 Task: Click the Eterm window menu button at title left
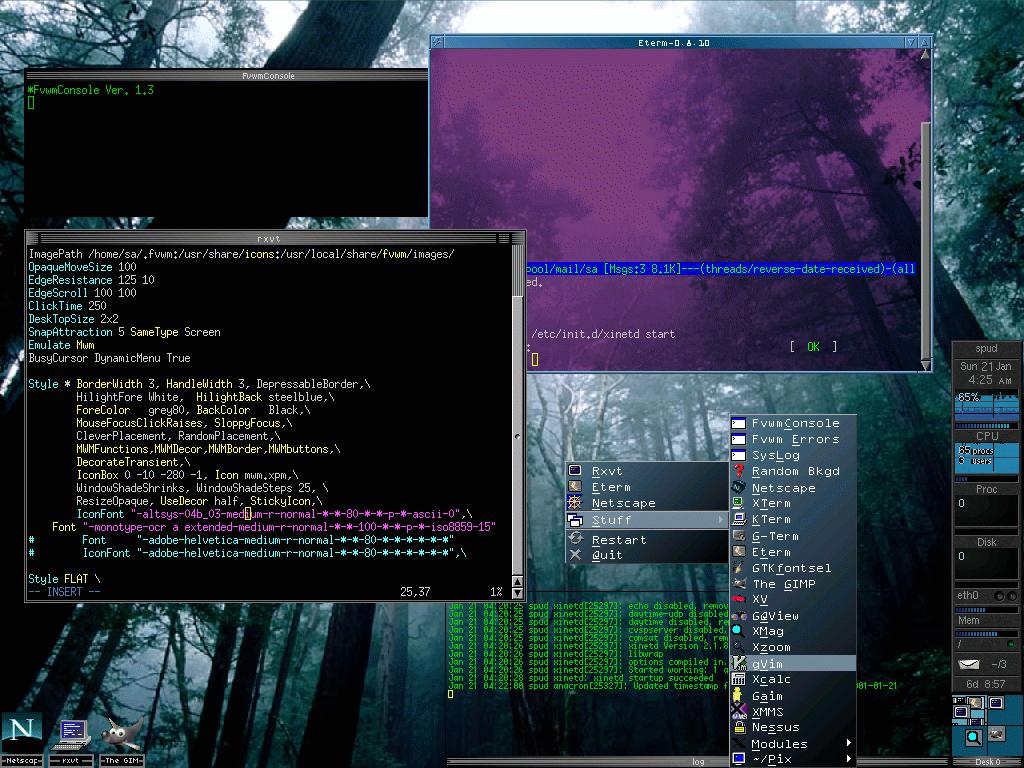pyautogui.click(x=437, y=42)
